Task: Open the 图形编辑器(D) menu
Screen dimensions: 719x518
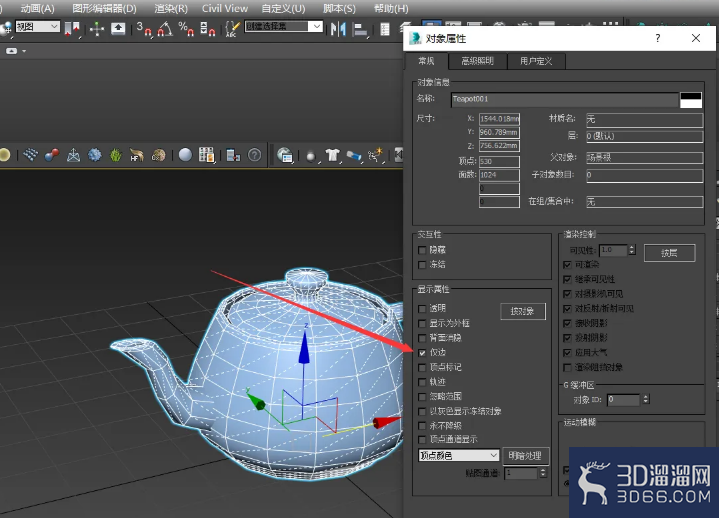Action: click(x=105, y=9)
